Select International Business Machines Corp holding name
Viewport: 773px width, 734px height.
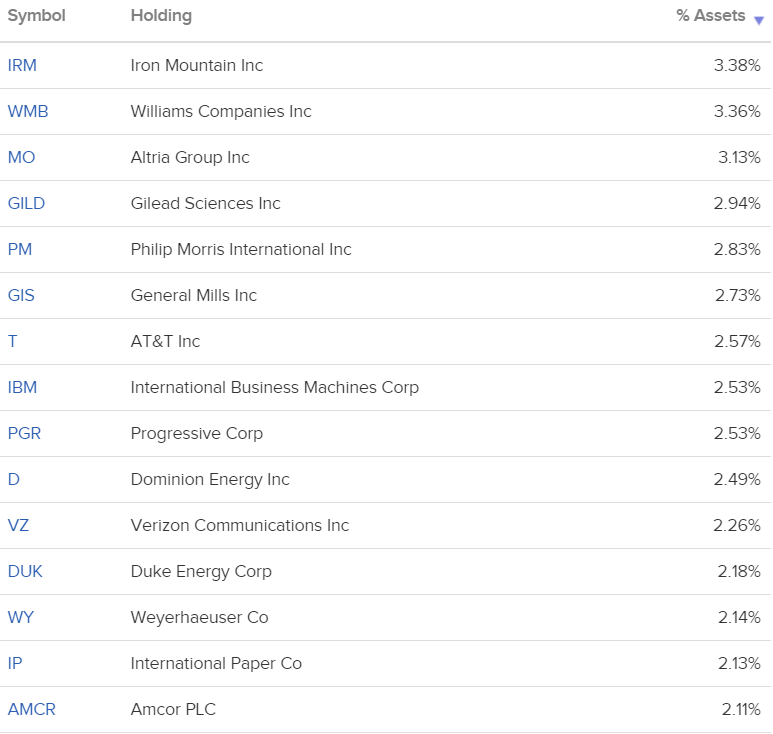275,387
